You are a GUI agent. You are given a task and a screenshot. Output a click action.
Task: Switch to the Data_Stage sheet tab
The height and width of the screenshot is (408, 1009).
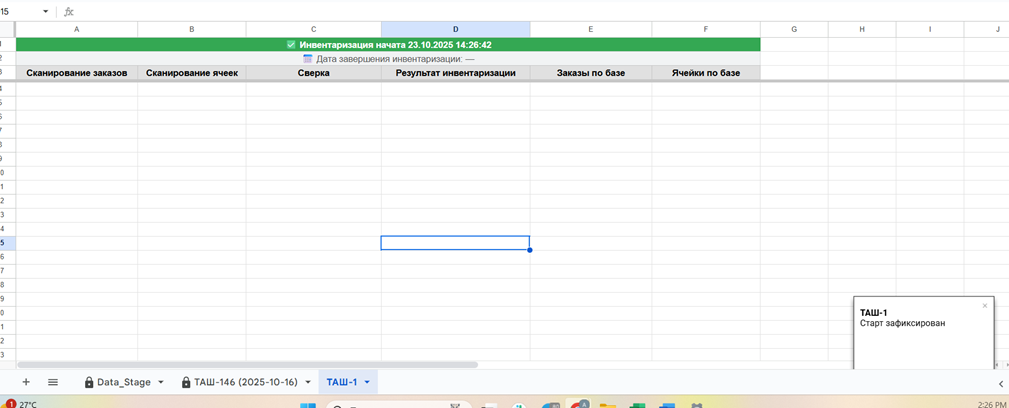124,382
